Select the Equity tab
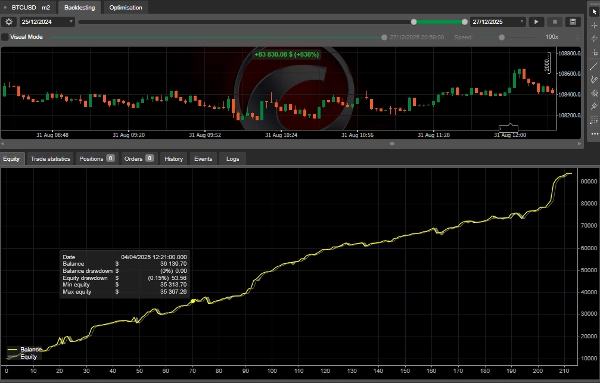The width and height of the screenshot is (600, 383). (11, 159)
